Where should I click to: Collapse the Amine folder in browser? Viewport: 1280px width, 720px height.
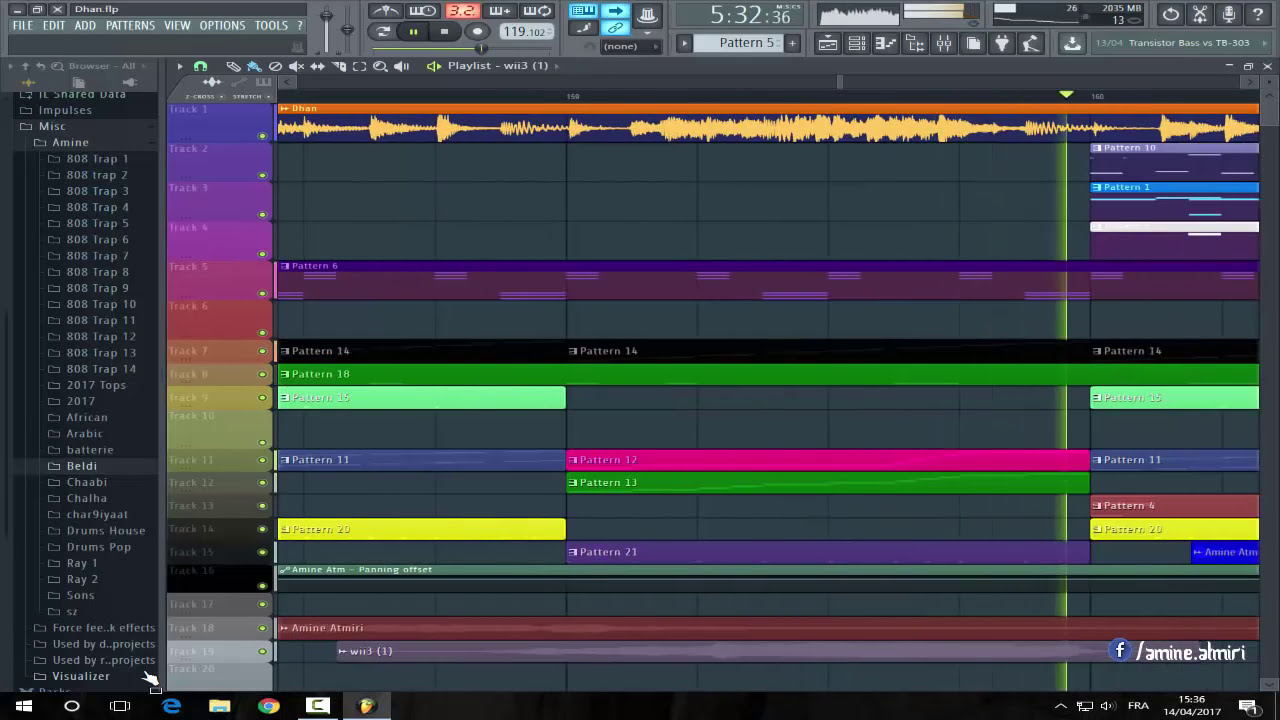pos(70,142)
